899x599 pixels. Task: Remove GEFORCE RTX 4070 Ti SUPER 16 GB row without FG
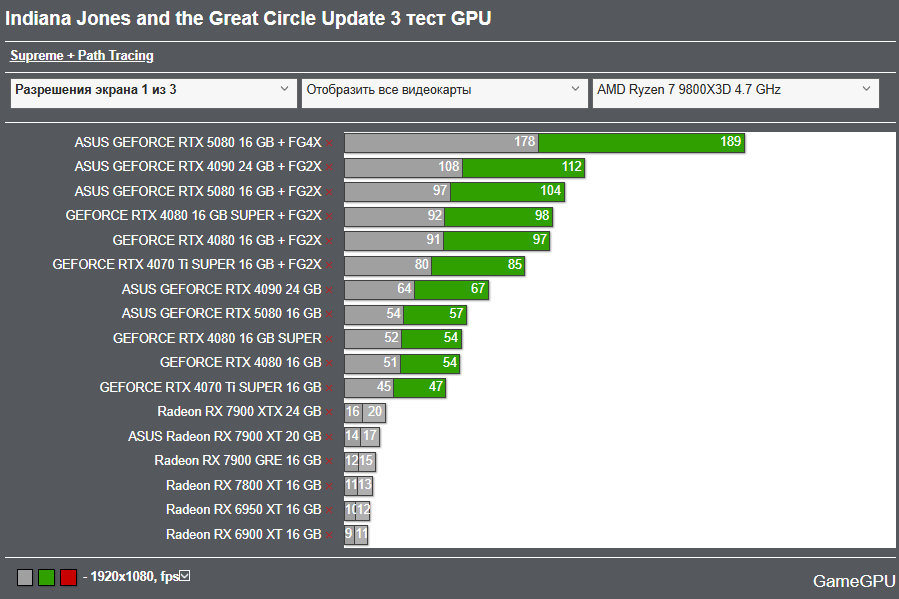tap(329, 388)
